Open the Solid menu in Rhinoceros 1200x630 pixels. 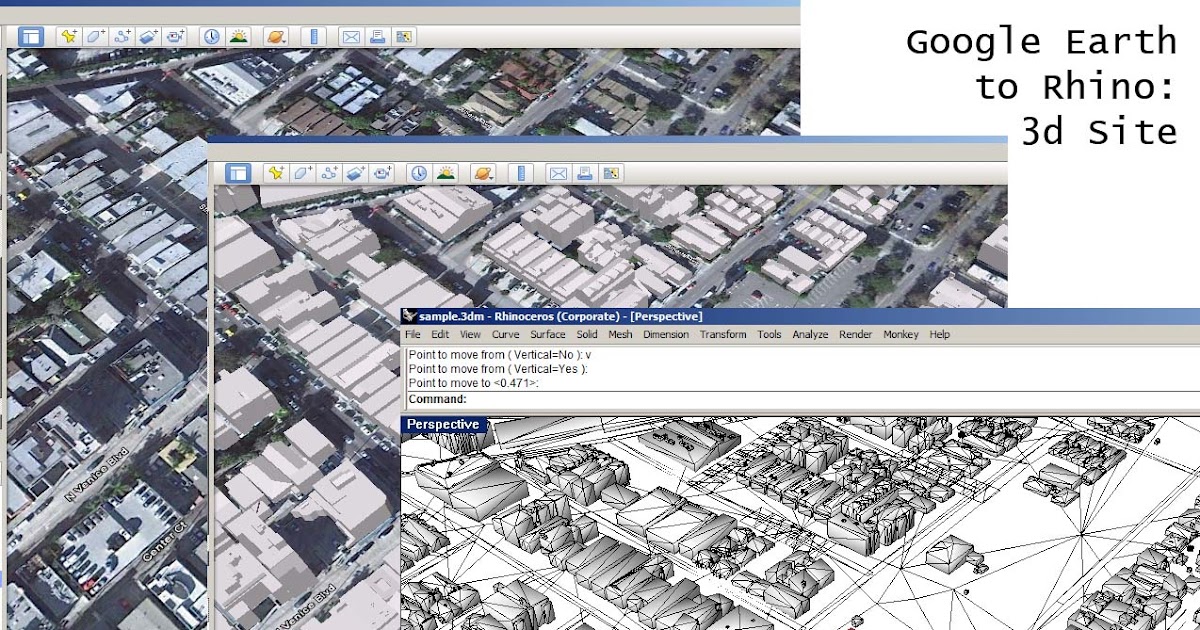click(x=587, y=335)
